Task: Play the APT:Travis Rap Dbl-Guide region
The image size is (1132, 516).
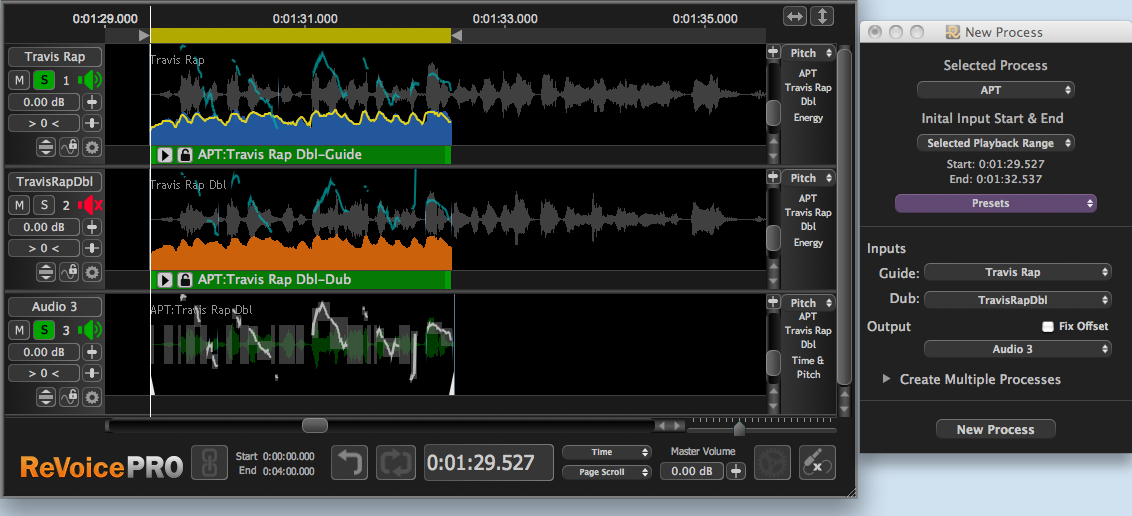Action: (165, 155)
